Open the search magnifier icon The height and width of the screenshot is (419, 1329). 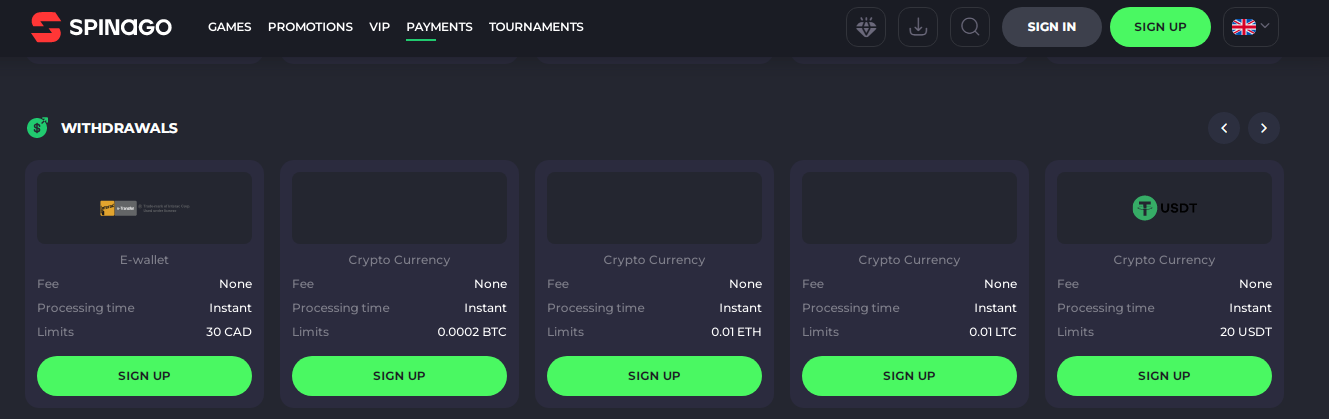[x=969, y=27]
